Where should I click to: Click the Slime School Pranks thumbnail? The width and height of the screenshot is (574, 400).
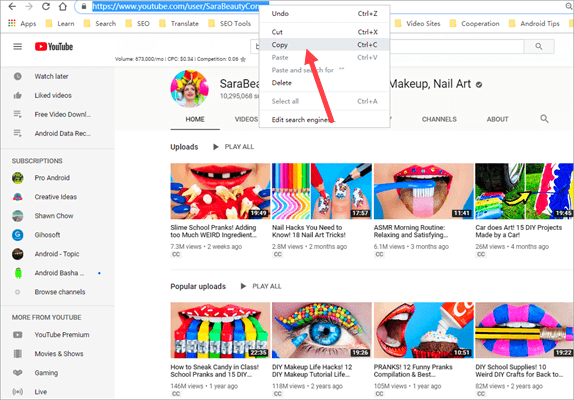220,191
